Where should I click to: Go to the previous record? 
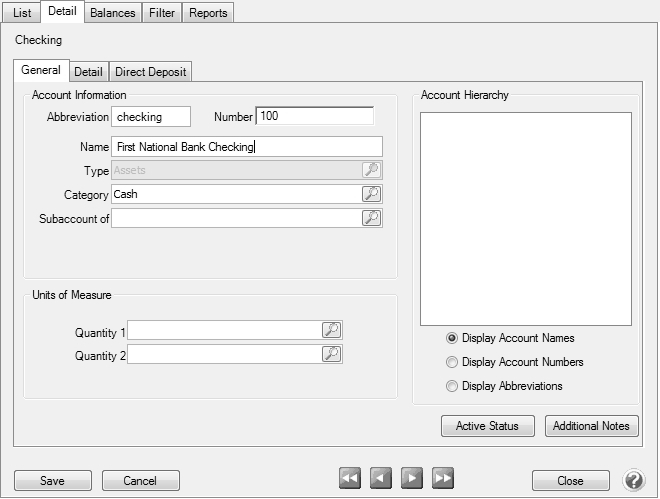pos(381,480)
